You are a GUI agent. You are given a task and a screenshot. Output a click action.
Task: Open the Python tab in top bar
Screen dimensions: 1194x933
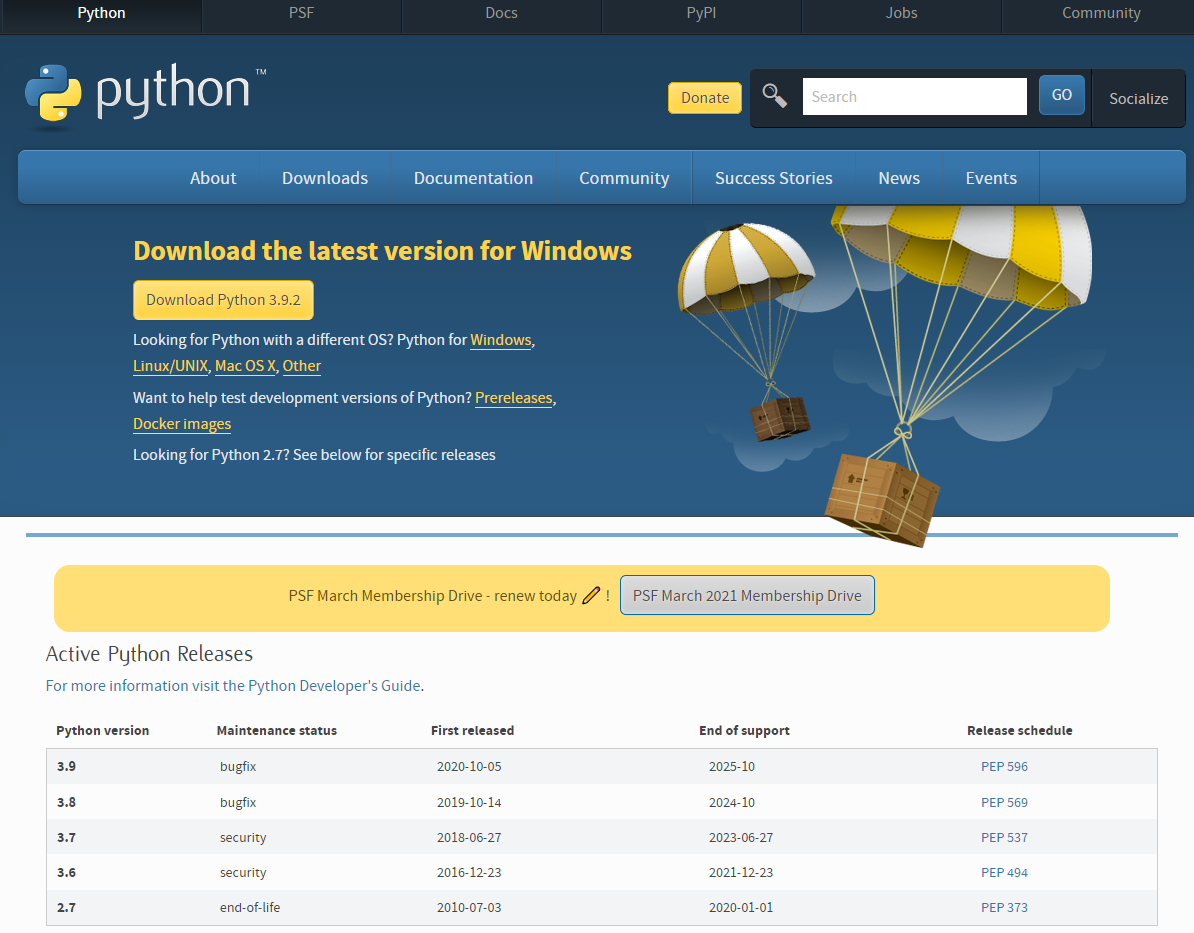point(101,13)
